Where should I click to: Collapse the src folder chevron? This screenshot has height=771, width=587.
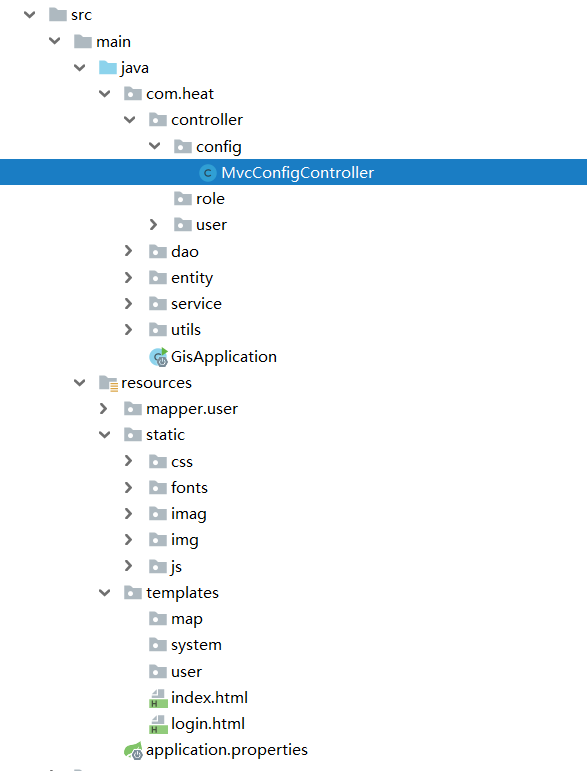pyautogui.click(x=29, y=14)
